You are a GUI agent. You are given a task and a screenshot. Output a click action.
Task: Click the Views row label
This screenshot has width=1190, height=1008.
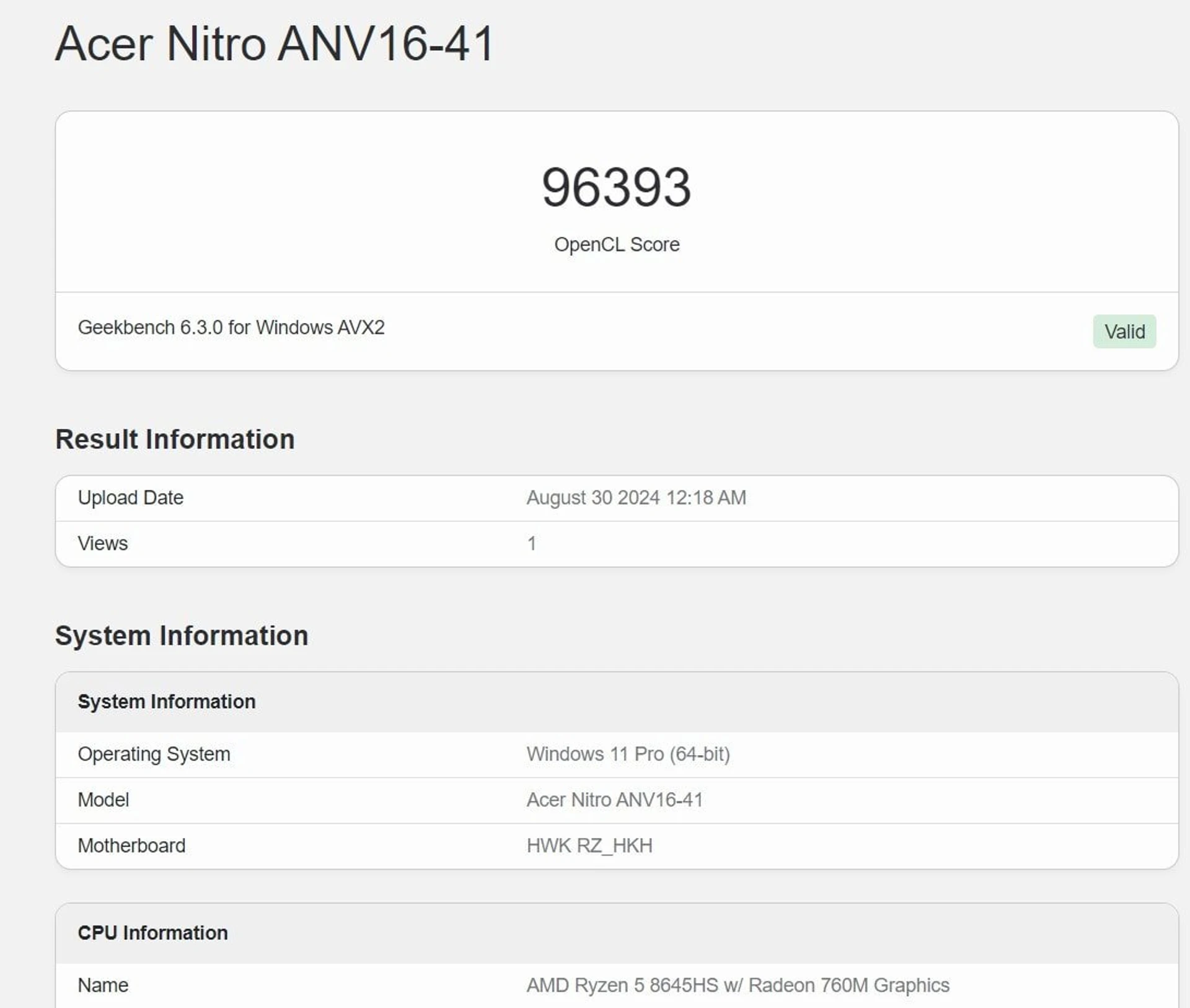click(x=103, y=544)
